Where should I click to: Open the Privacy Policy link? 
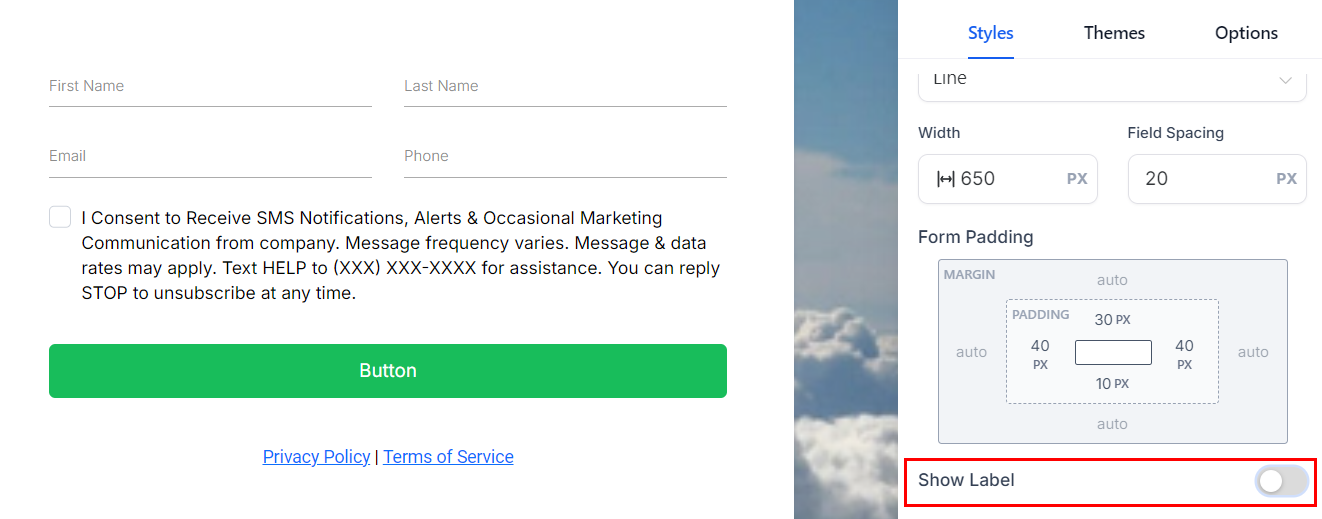316,457
